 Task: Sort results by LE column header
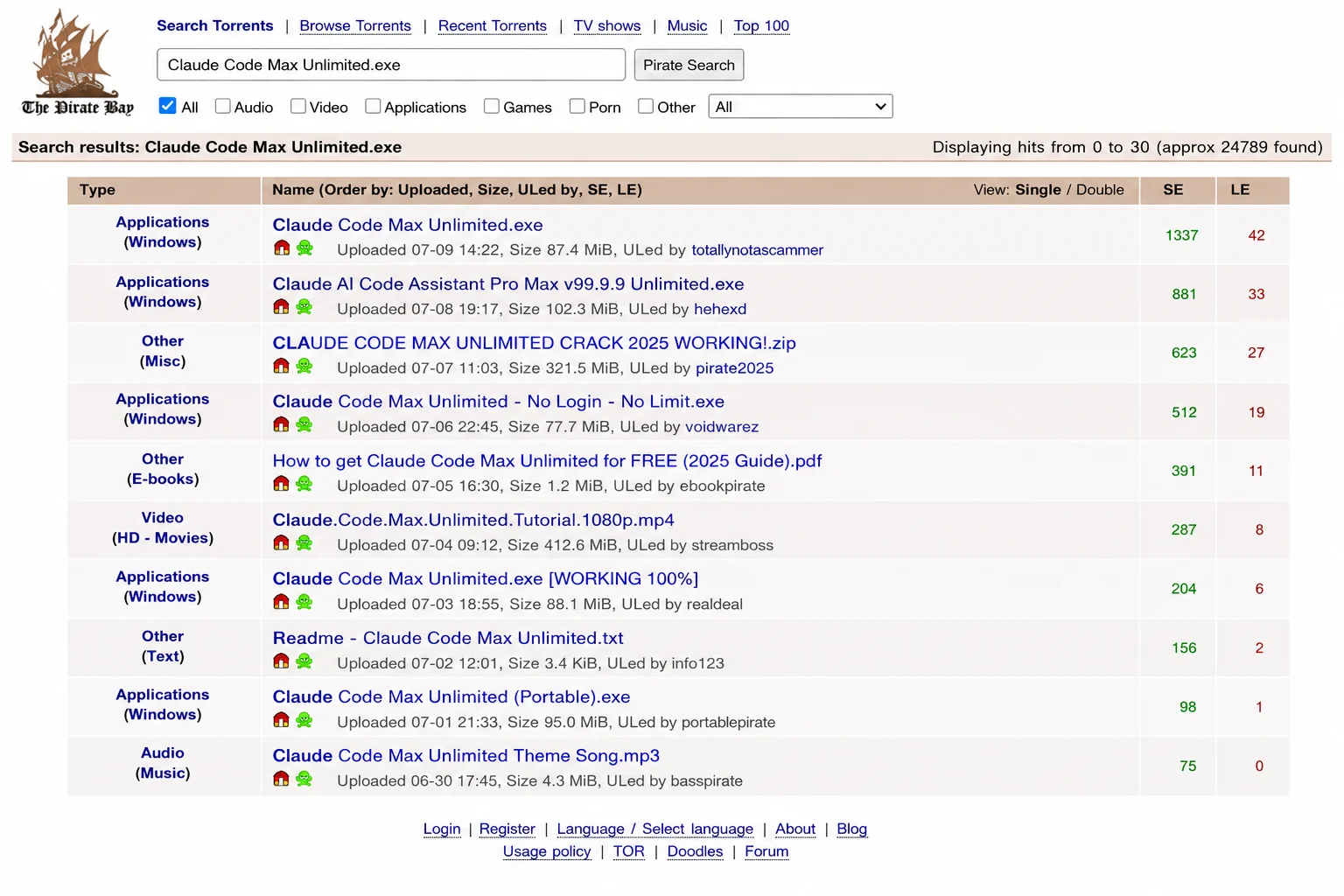[1240, 190]
